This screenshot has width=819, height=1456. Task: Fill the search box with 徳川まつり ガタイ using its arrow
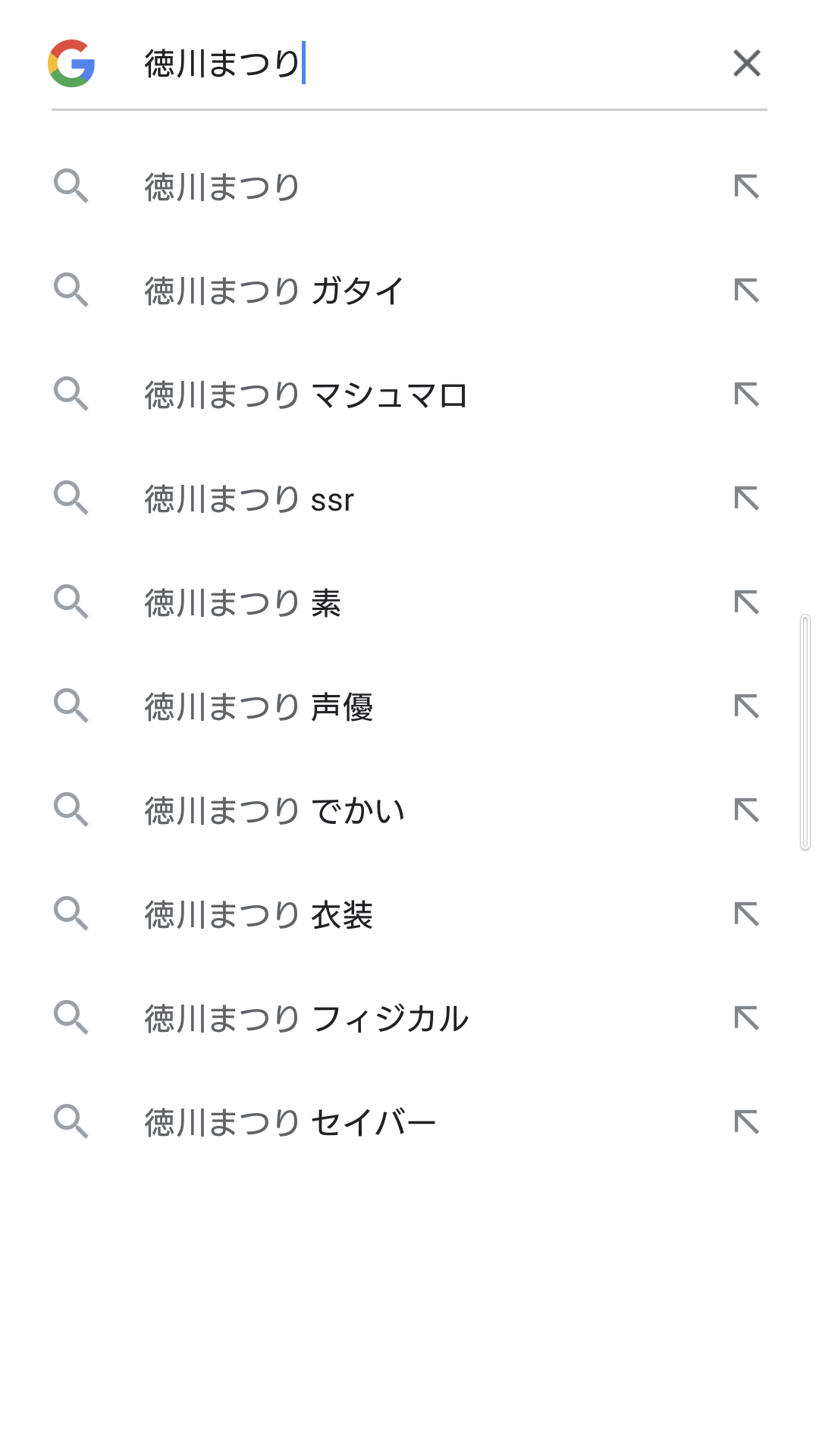[746, 291]
